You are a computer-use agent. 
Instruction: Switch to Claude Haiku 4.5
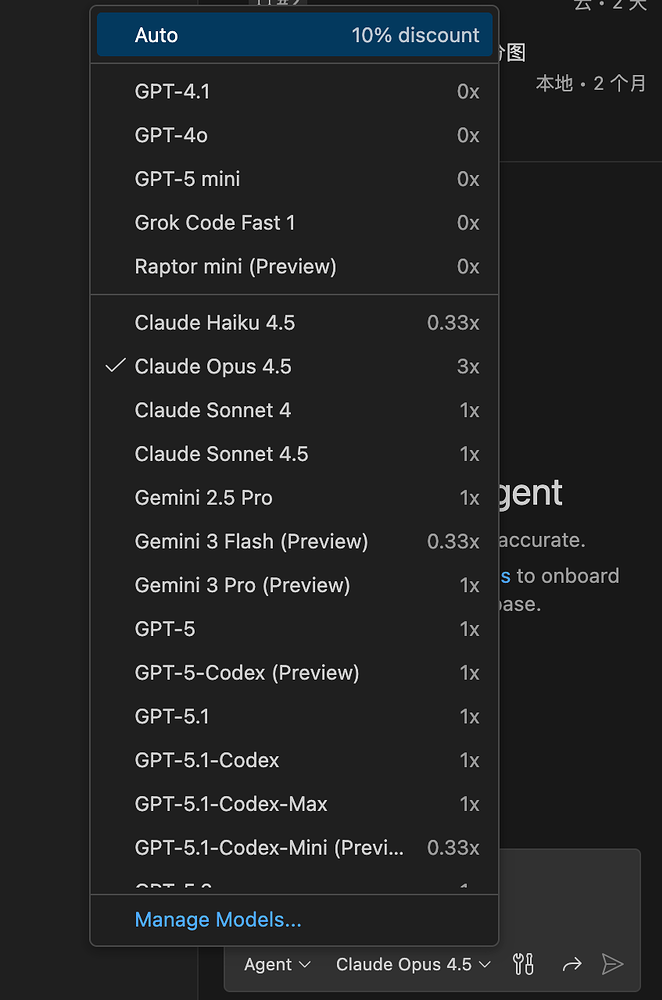coord(294,323)
